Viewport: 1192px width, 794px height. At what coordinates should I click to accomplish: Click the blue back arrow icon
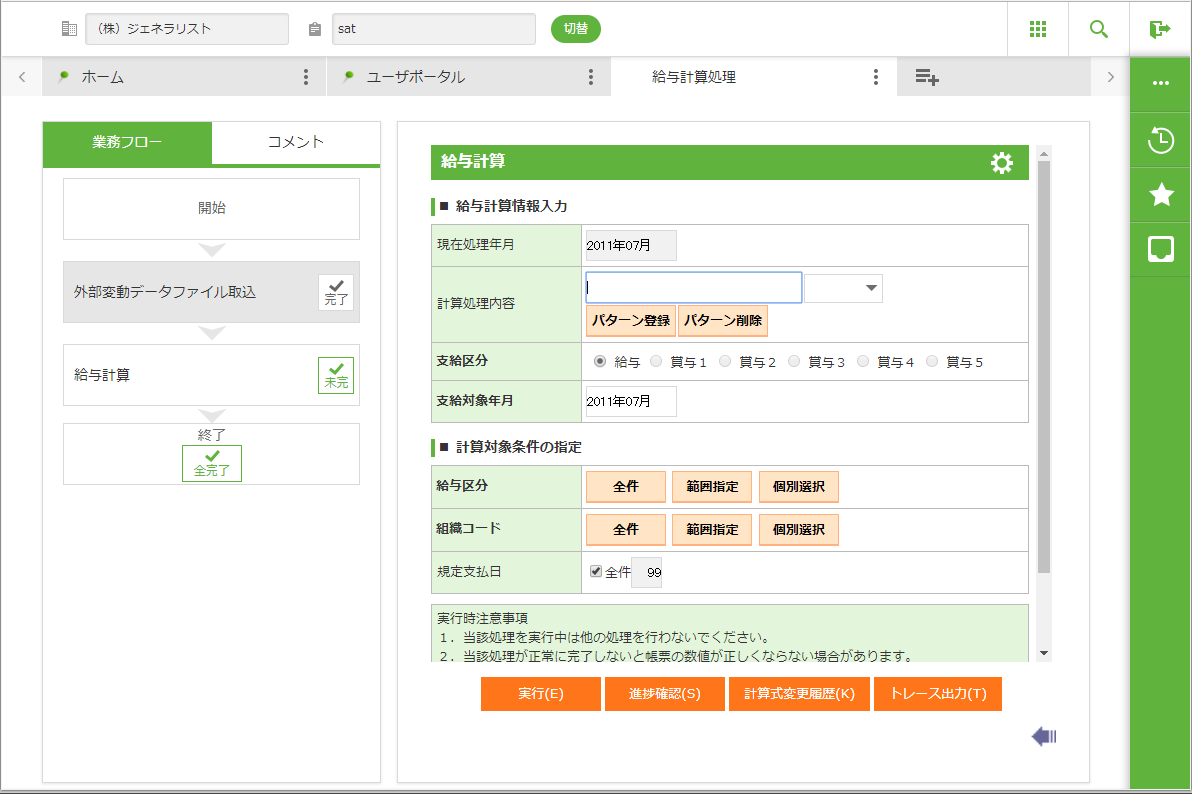[x=1044, y=737]
